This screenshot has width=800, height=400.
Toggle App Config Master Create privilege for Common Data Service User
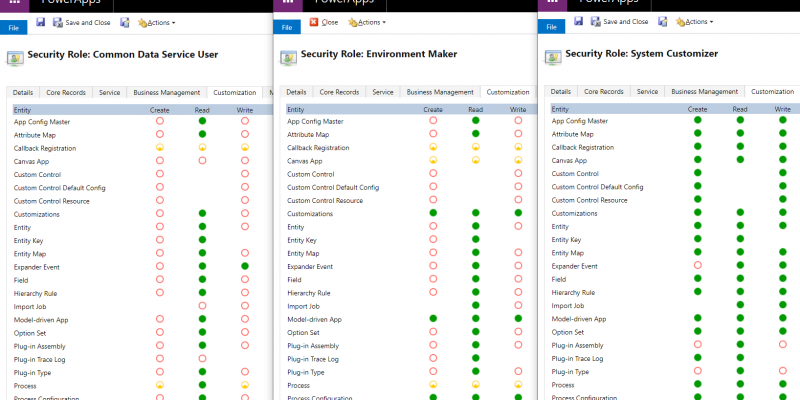160,121
